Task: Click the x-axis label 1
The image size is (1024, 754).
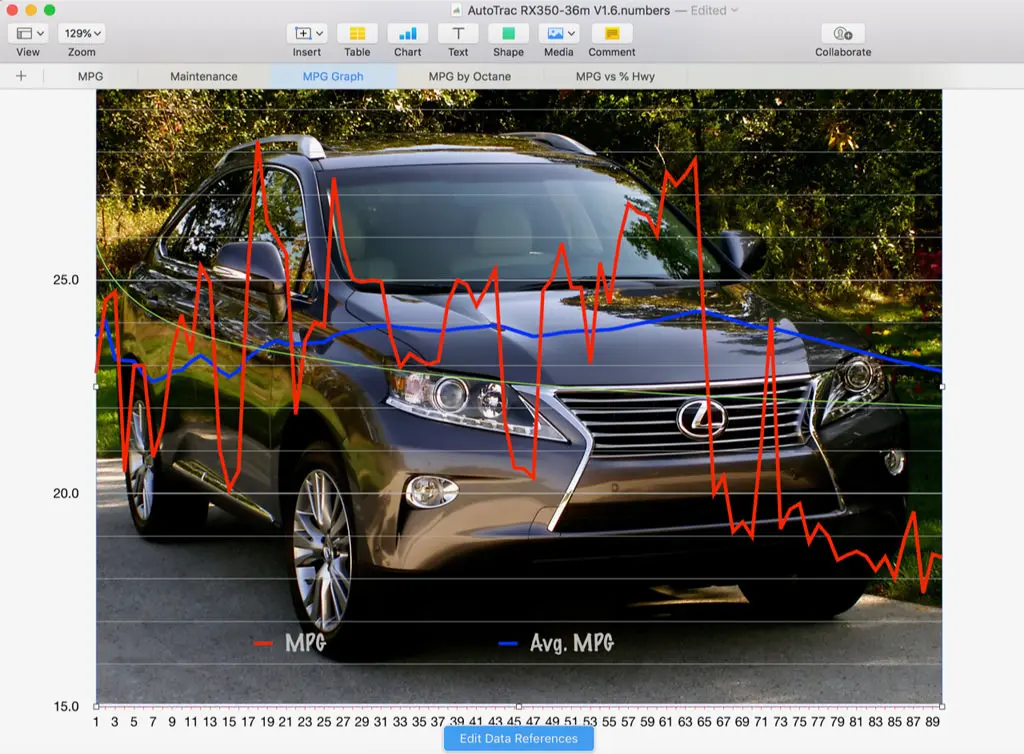Action: pyautogui.click(x=96, y=722)
